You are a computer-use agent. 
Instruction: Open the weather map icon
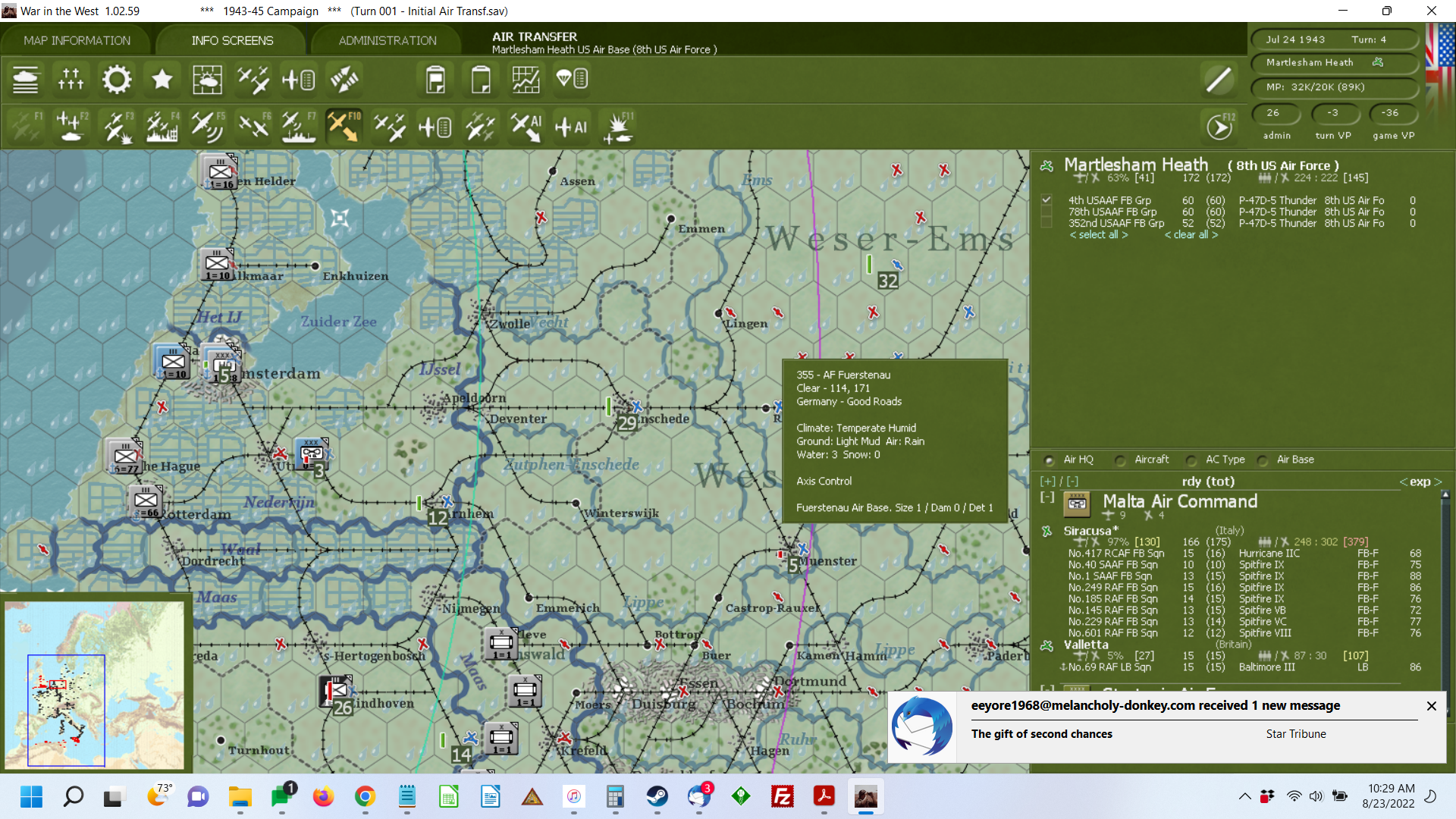(x=207, y=79)
